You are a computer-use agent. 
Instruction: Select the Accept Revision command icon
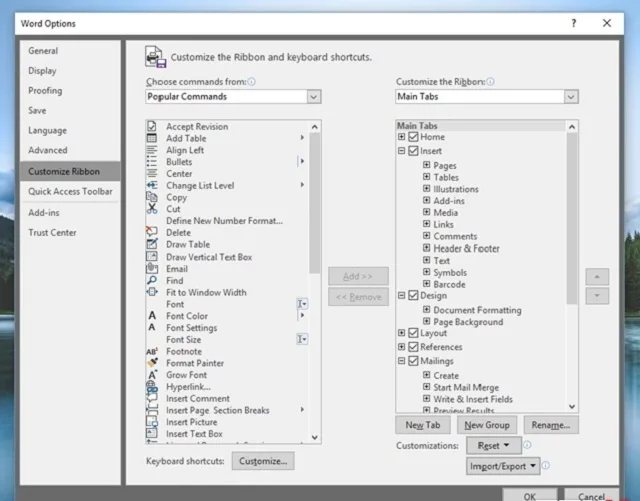152,126
